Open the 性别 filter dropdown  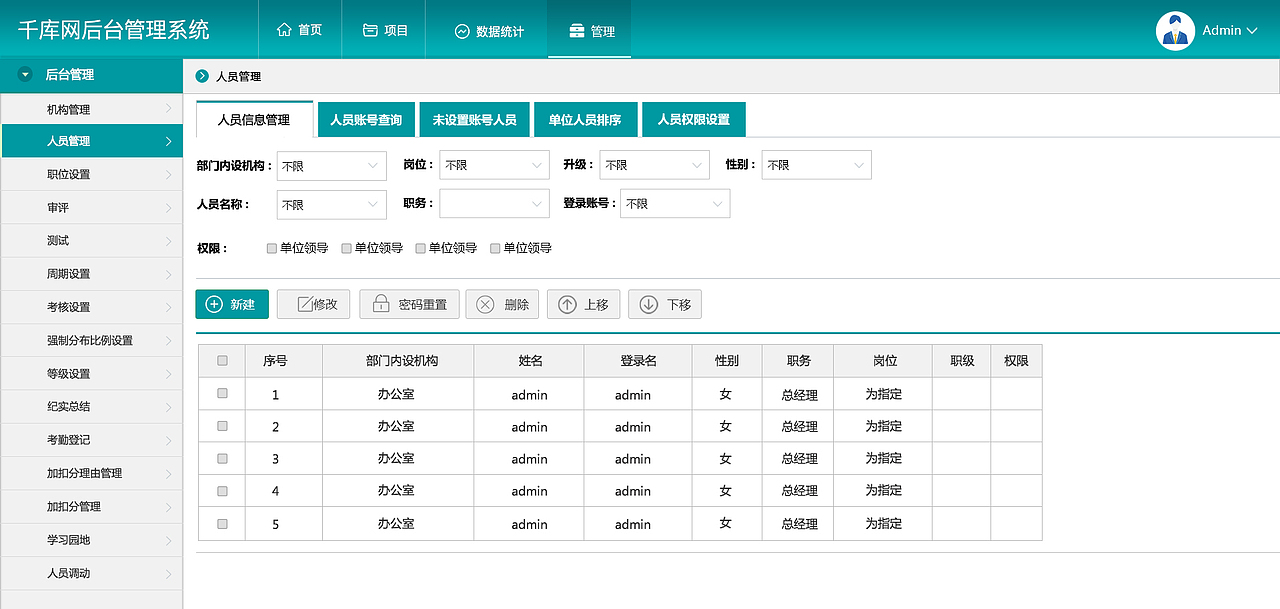(x=816, y=165)
